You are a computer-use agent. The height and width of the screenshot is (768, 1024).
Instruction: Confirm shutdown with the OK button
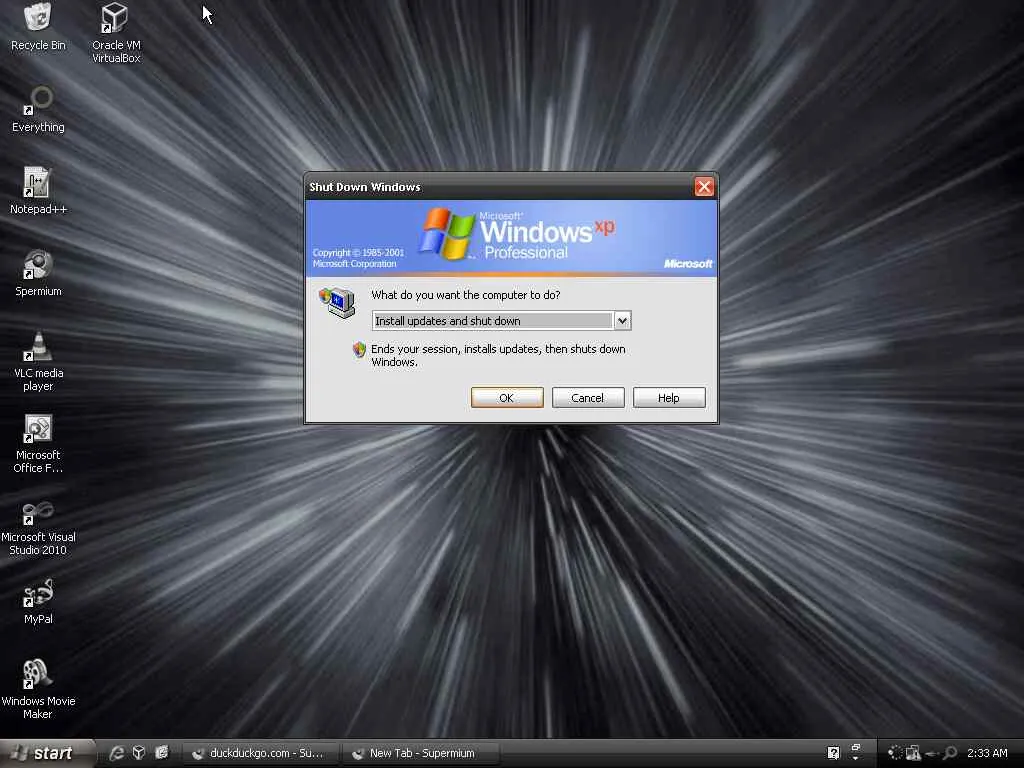click(x=507, y=398)
